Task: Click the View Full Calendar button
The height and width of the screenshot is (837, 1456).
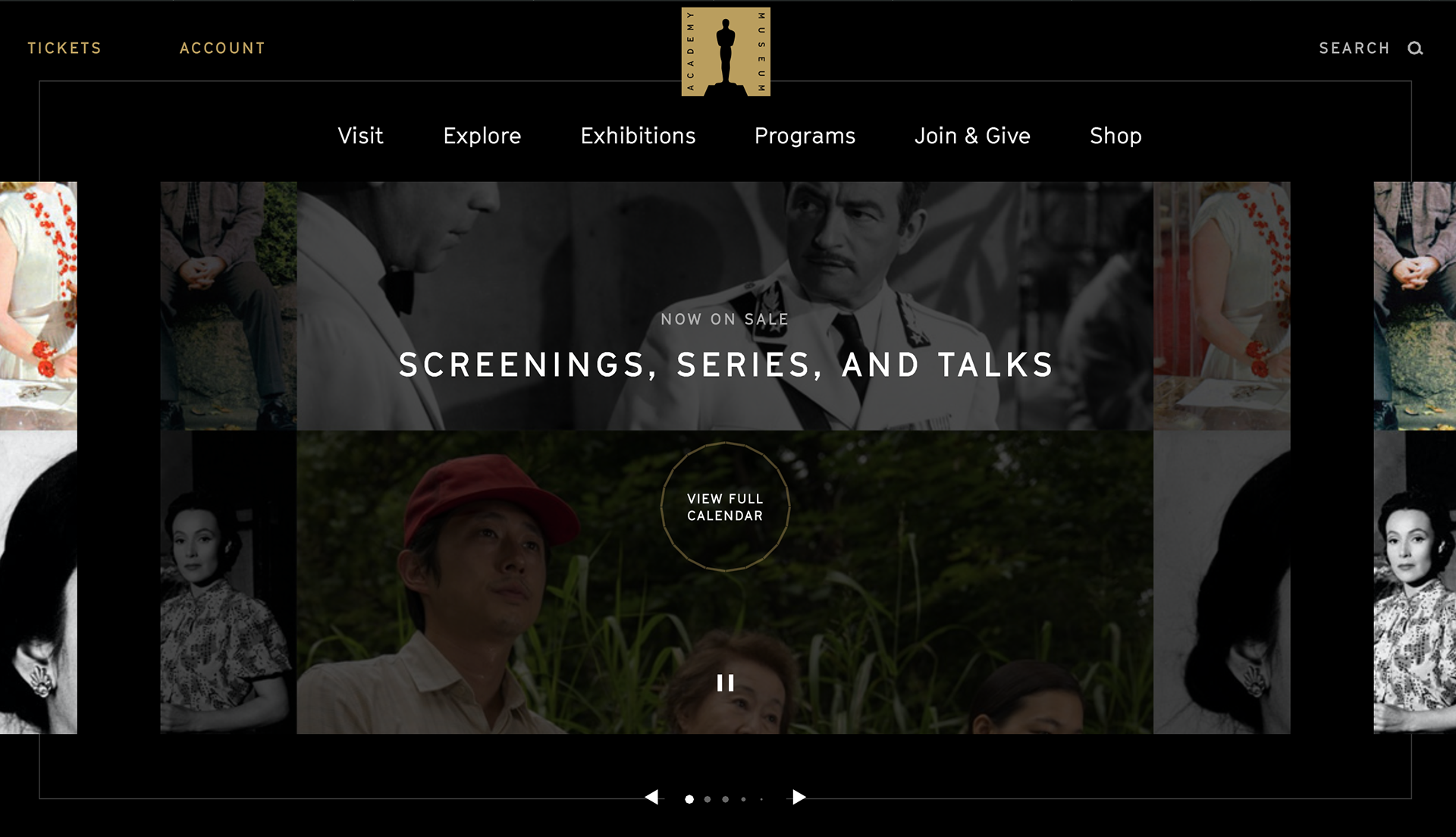Action: 725,506
